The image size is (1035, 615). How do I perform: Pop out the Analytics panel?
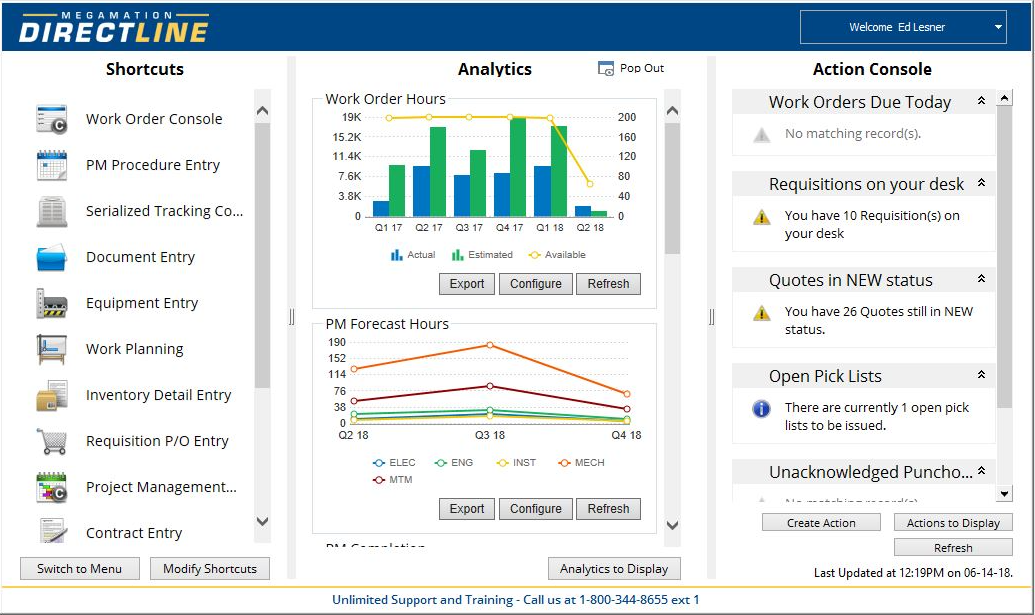[x=631, y=68]
